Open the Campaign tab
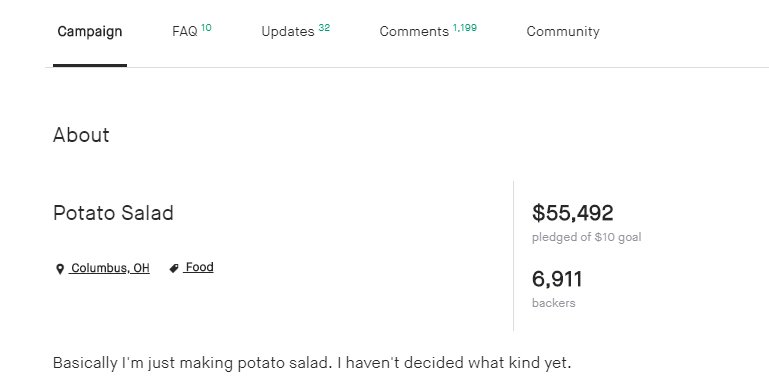 pos(90,31)
